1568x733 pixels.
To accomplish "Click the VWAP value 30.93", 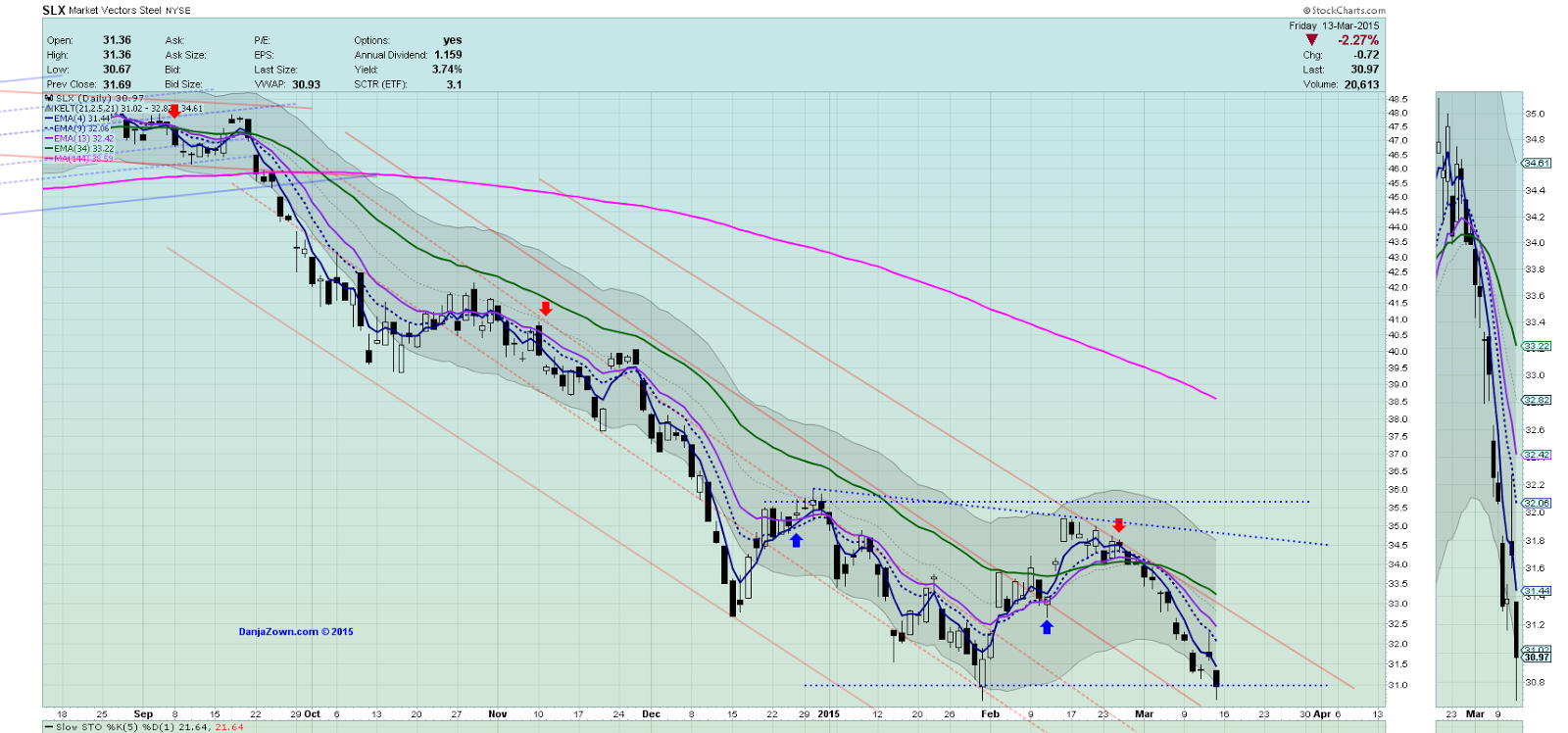I will click(x=306, y=84).
